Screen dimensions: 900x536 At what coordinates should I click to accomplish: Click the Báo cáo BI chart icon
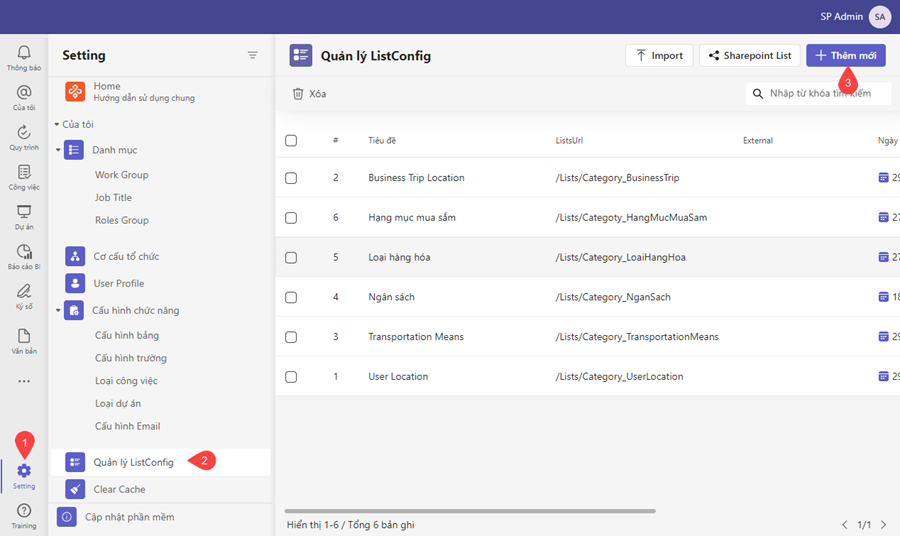(23, 252)
